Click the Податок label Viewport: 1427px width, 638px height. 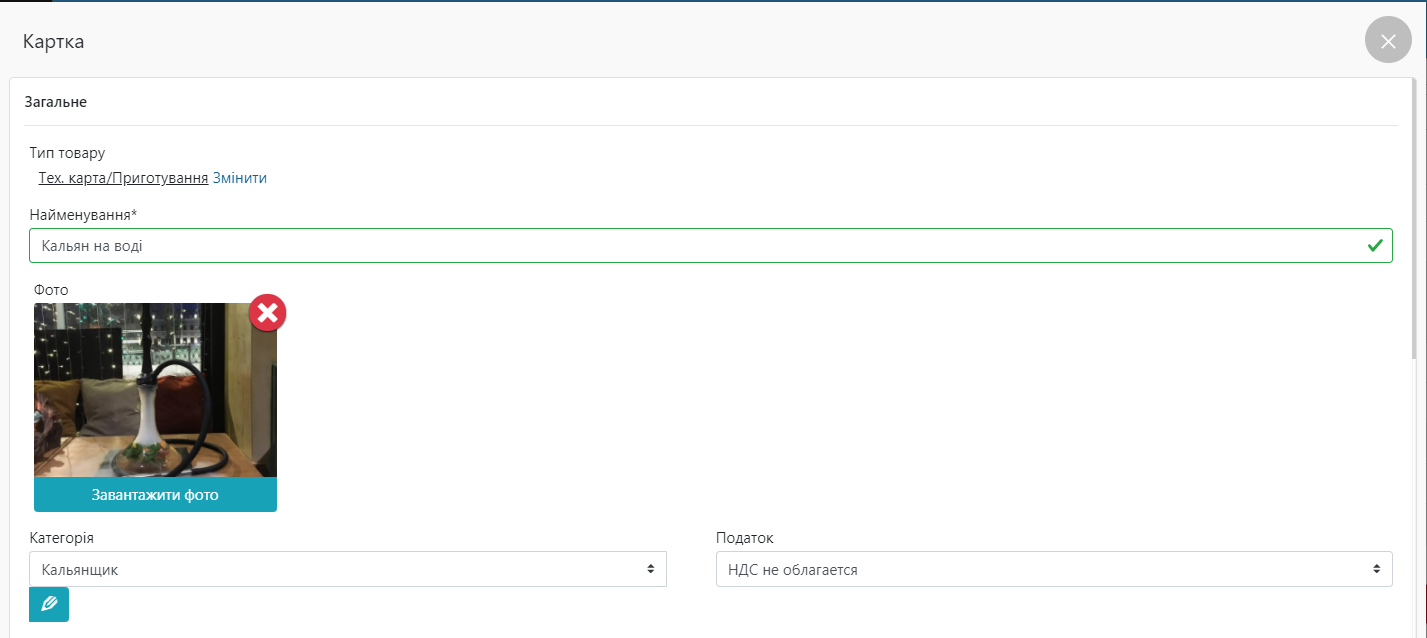tap(745, 538)
